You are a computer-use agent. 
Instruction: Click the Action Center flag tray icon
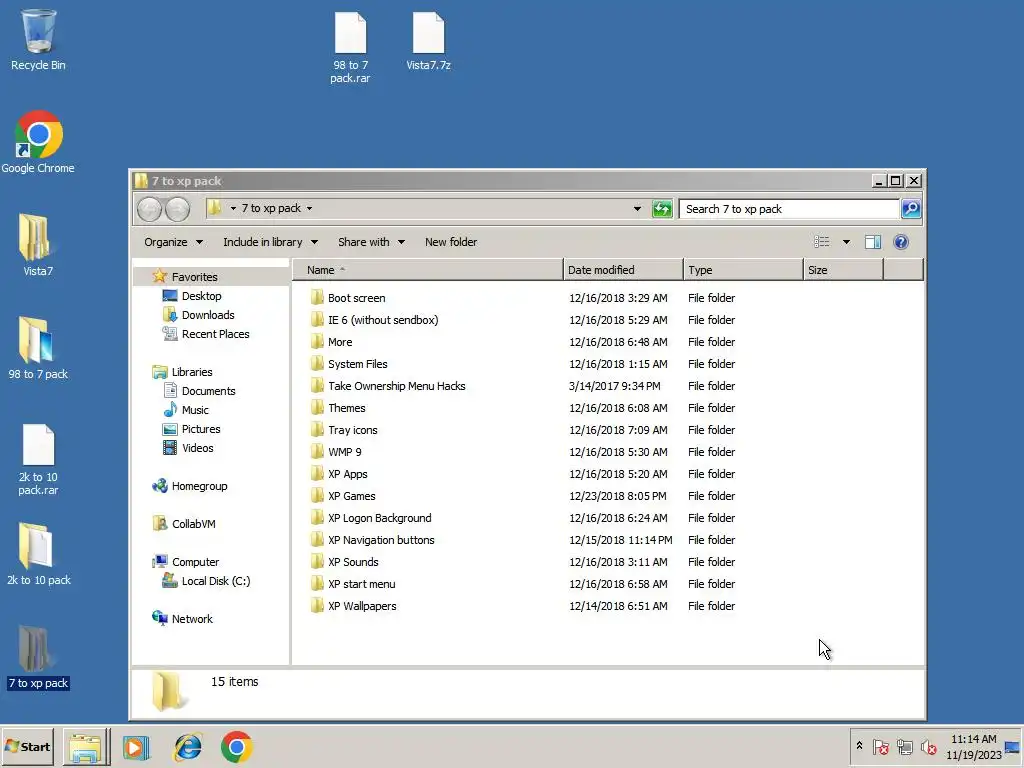[x=880, y=746]
